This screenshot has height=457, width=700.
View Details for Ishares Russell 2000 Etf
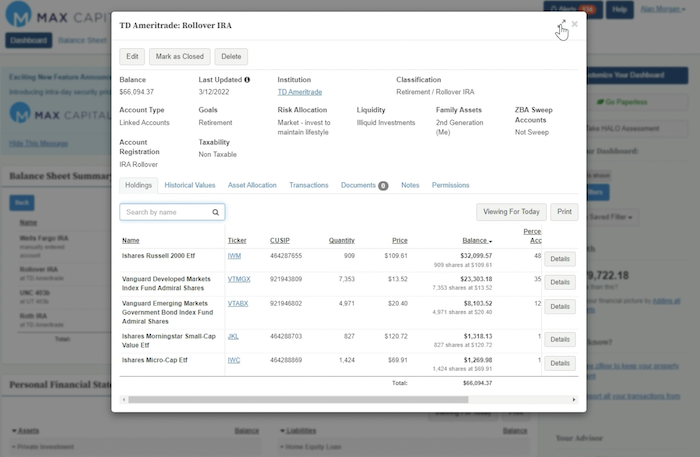coord(560,259)
